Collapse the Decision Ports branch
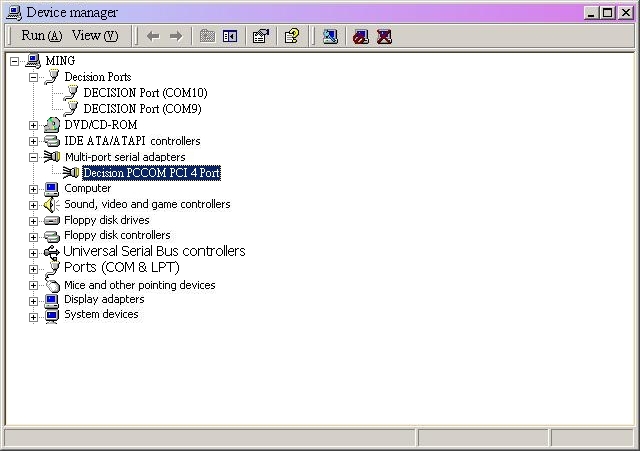 (33, 78)
